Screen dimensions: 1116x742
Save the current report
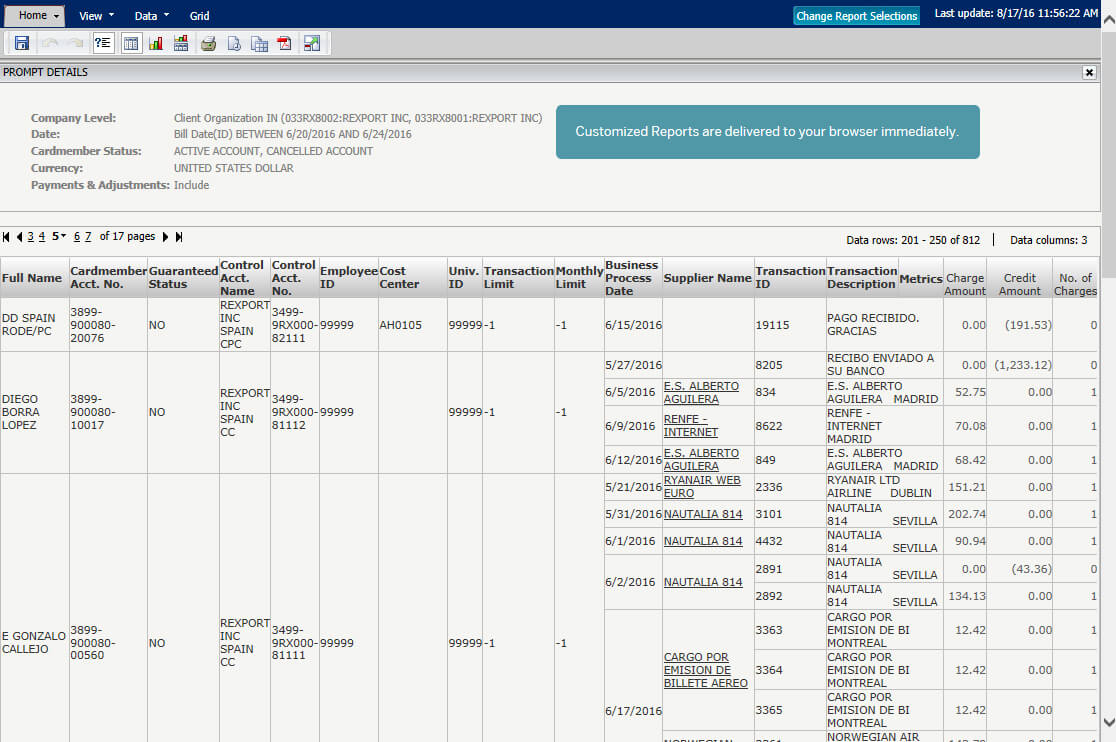22,42
